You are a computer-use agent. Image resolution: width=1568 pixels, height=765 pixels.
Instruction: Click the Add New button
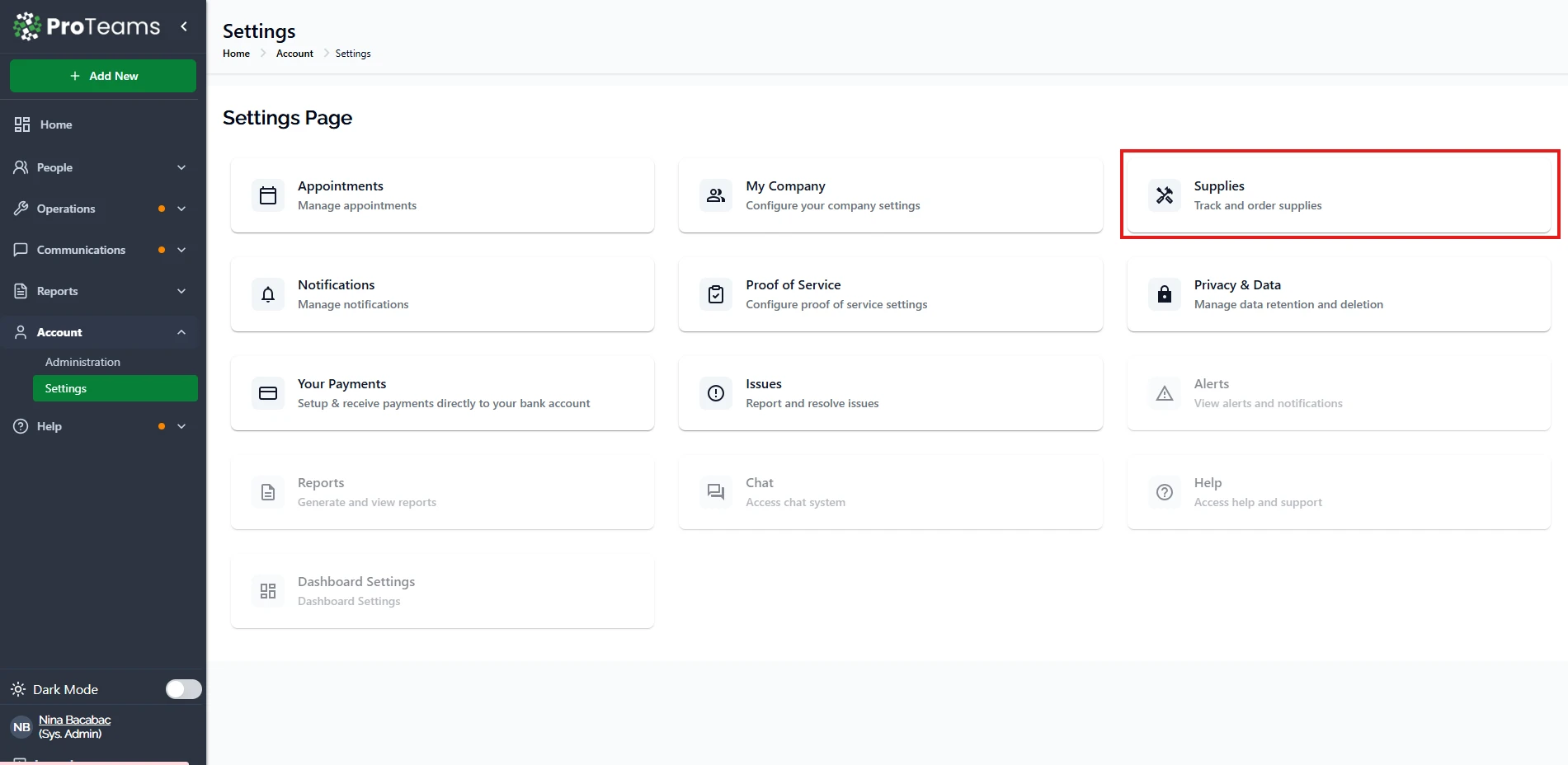tap(103, 76)
